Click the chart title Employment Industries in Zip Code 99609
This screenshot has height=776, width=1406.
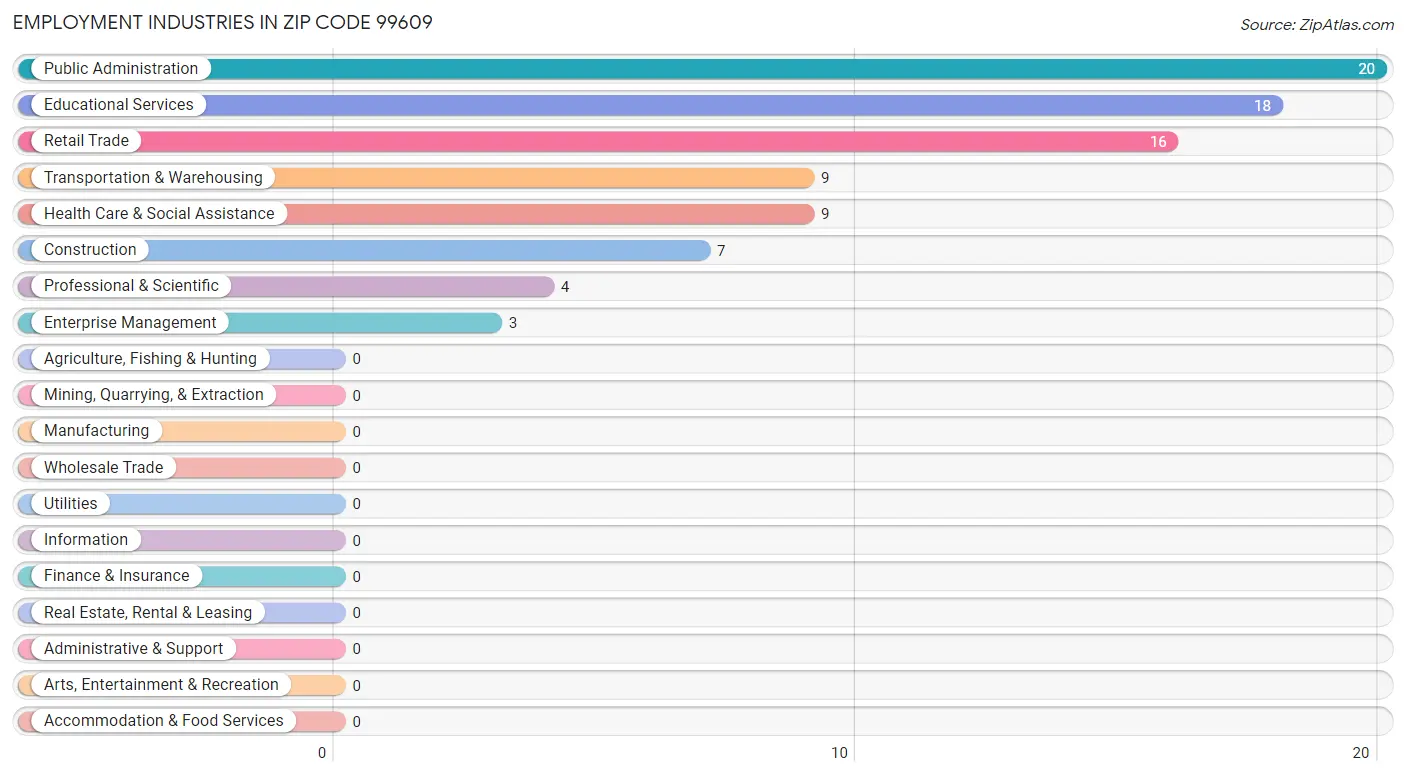coord(223,22)
